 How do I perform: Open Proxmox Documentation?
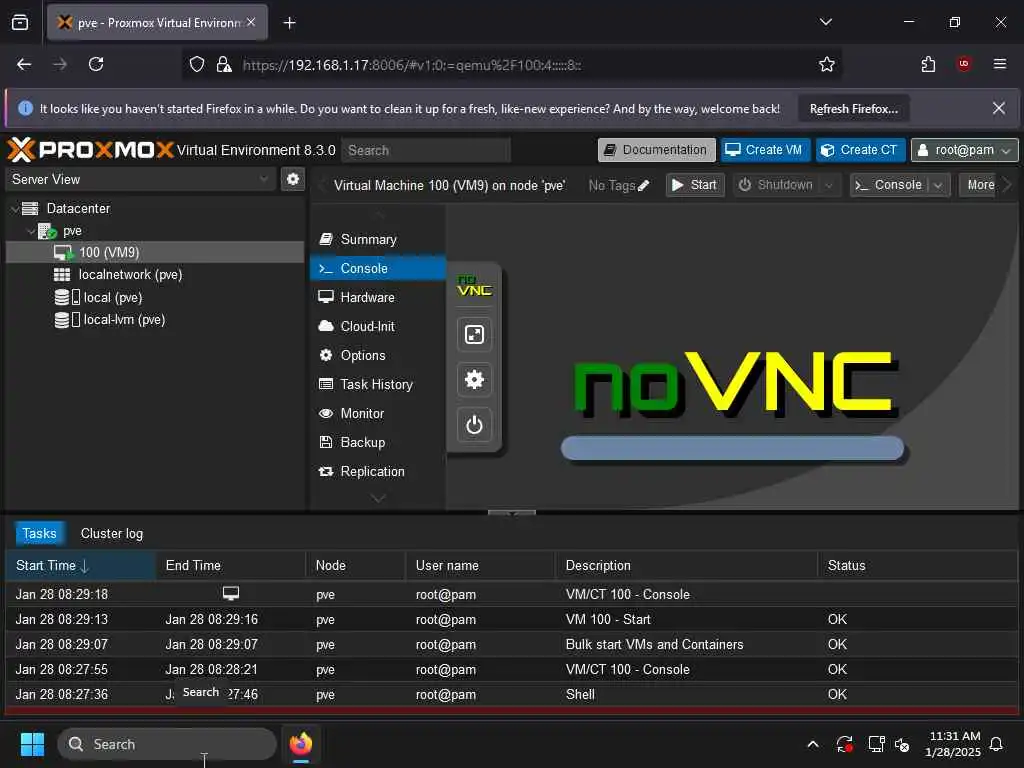(656, 150)
